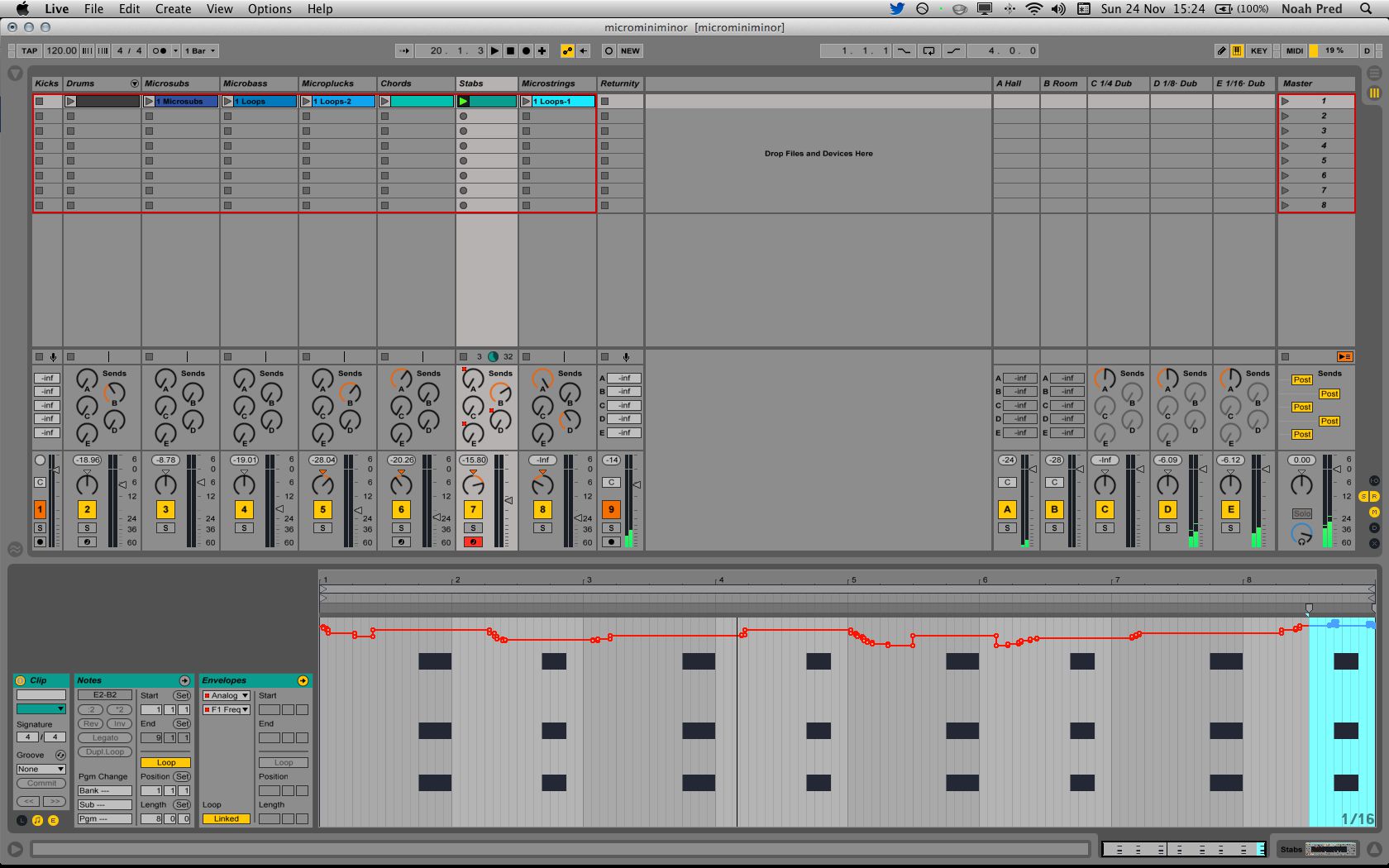Open the View menu
The image size is (1389, 868).
click(219, 9)
